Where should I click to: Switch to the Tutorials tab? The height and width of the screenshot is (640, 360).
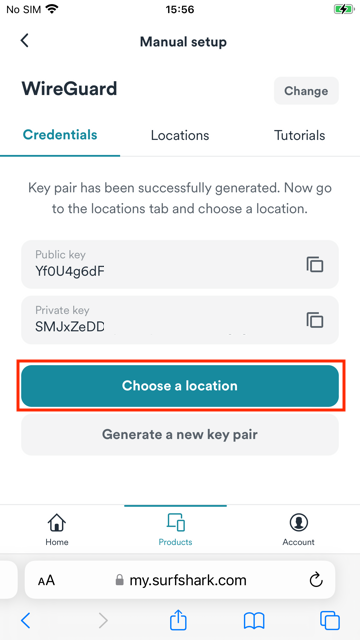pyautogui.click(x=300, y=136)
